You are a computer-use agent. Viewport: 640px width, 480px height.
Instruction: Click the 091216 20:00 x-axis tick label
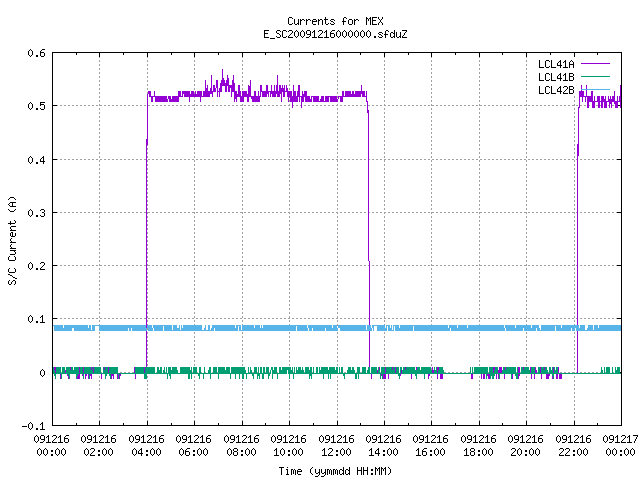click(x=525, y=446)
